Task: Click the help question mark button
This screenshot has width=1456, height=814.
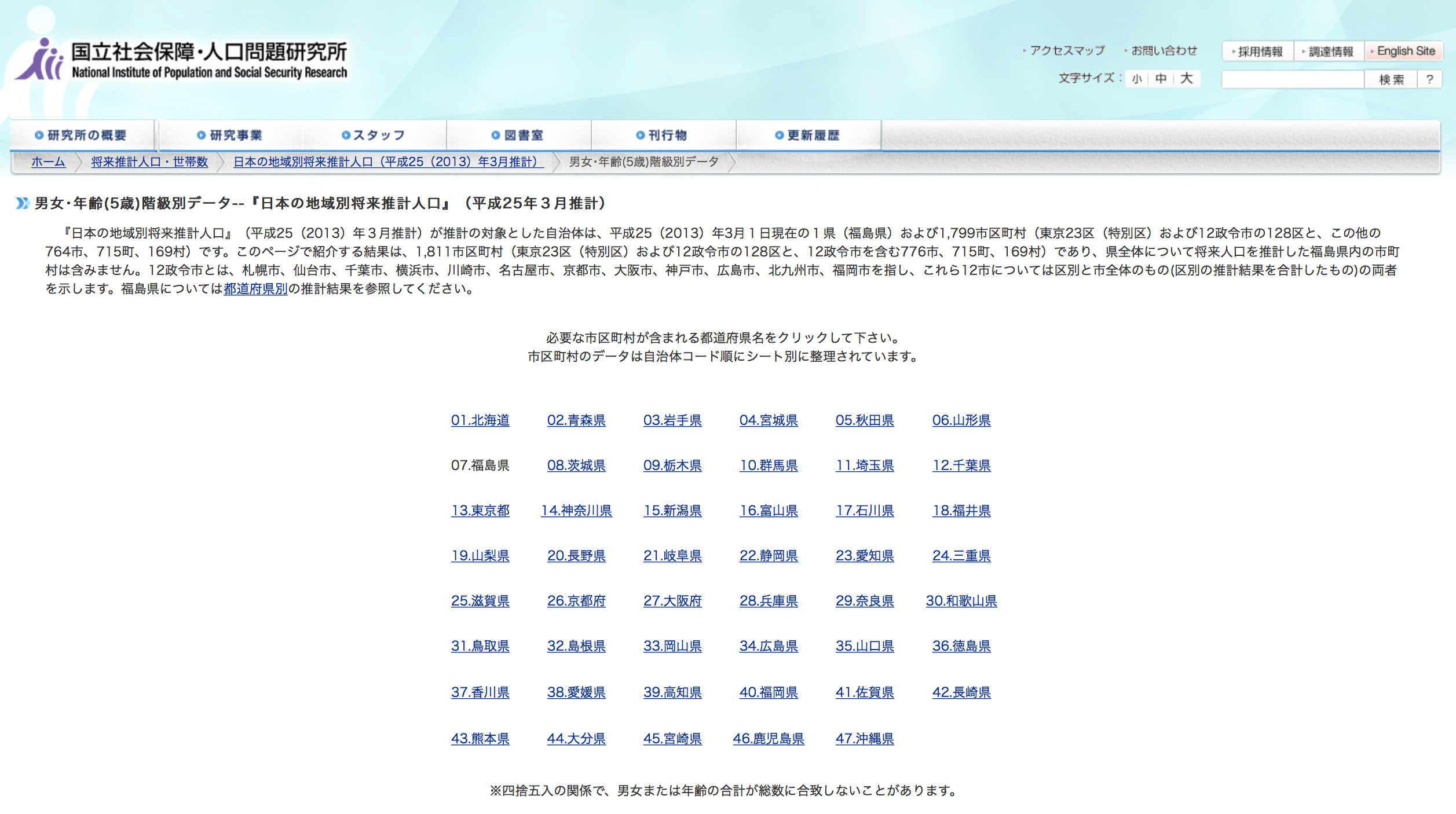Action: point(1429,79)
